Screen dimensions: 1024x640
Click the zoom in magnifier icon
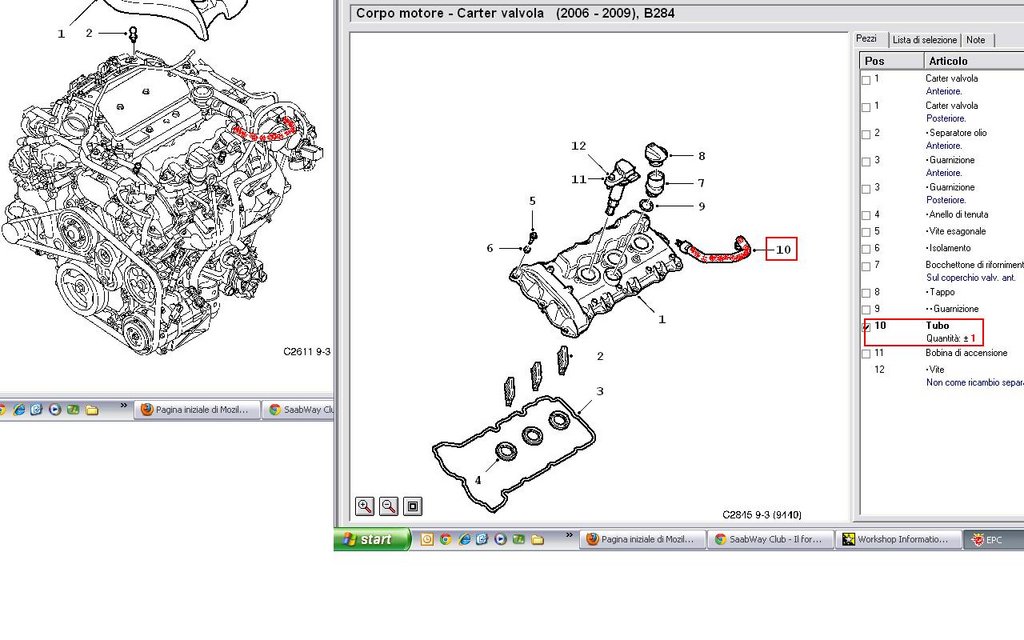[364, 505]
